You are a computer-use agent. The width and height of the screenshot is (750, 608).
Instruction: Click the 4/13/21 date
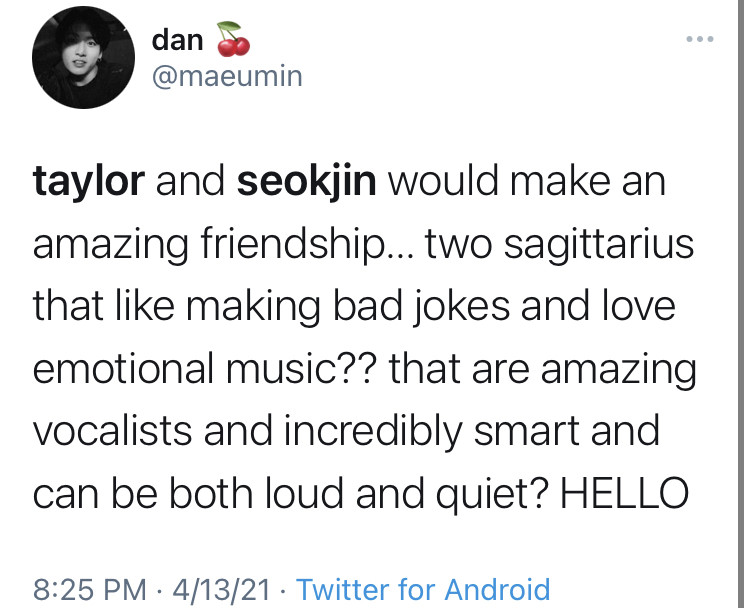(x=221, y=589)
